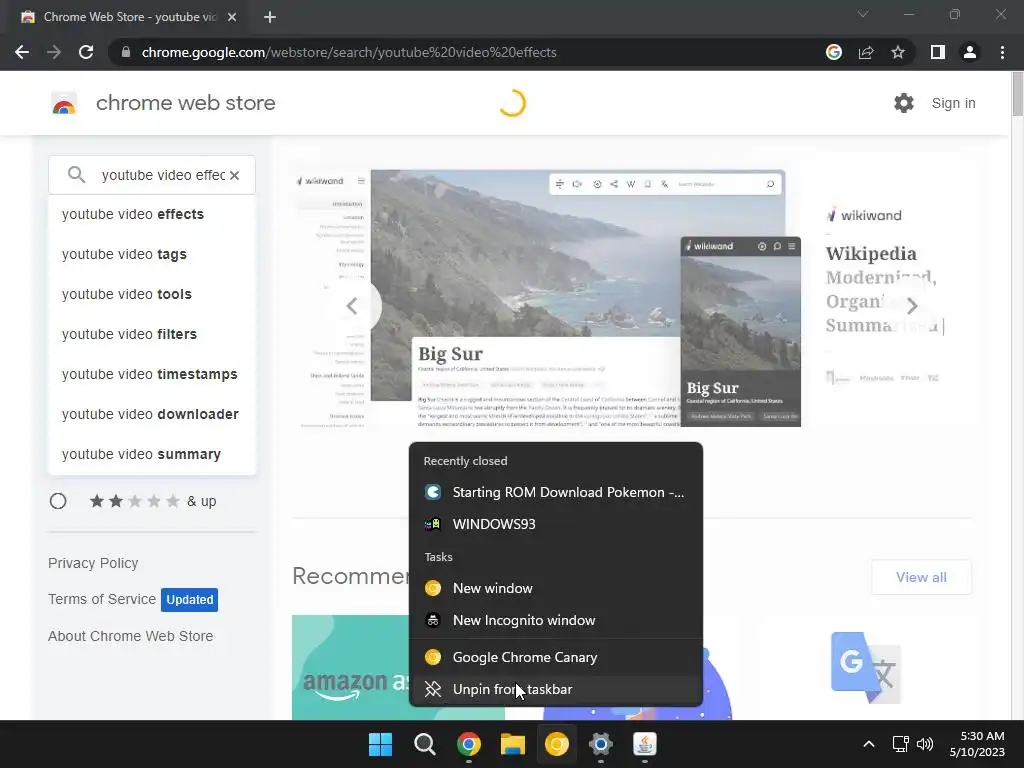Choose suggestion youtube video tags
This screenshot has width=1024, height=768.
point(152,254)
